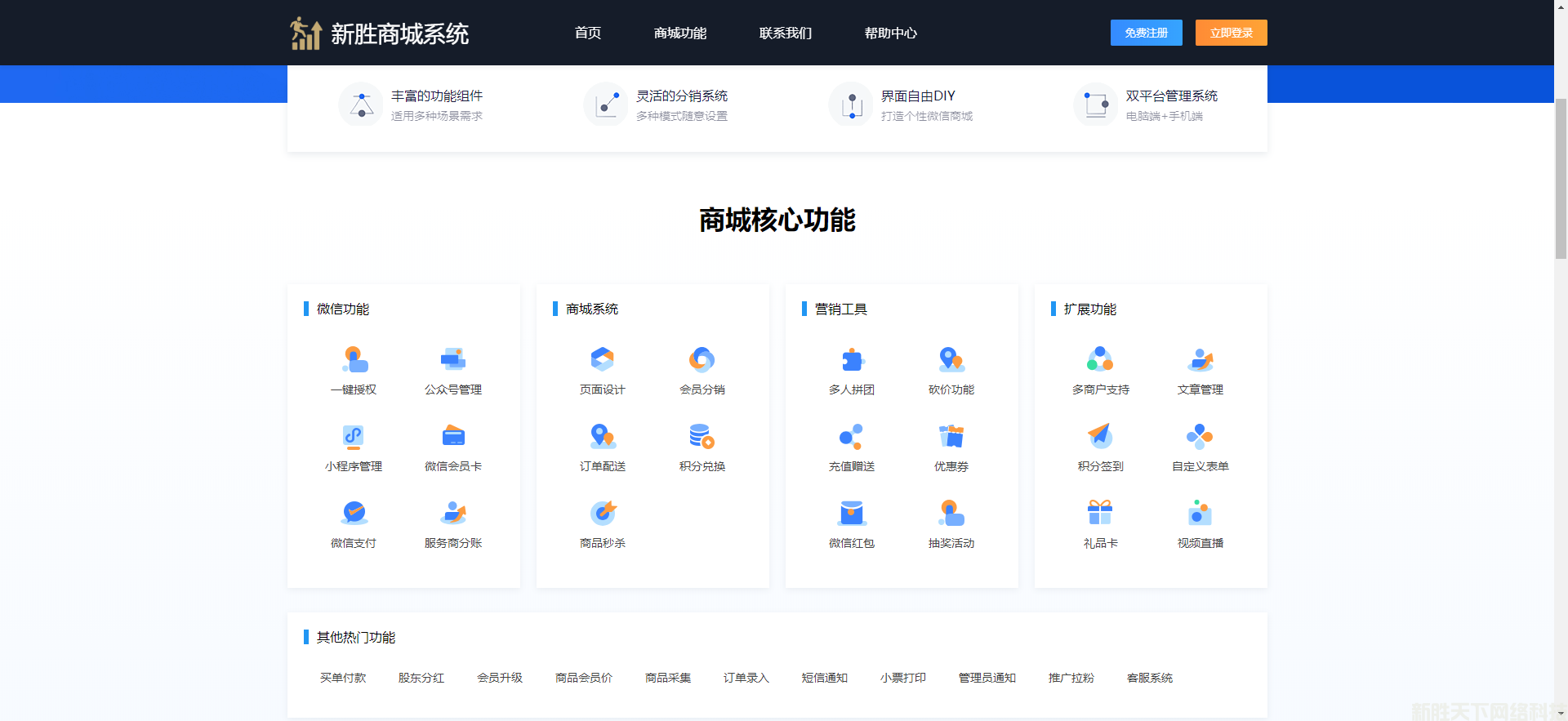1568x721 pixels.
Task: Select the 积分签到 paper plane icon
Action: pos(1100,436)
